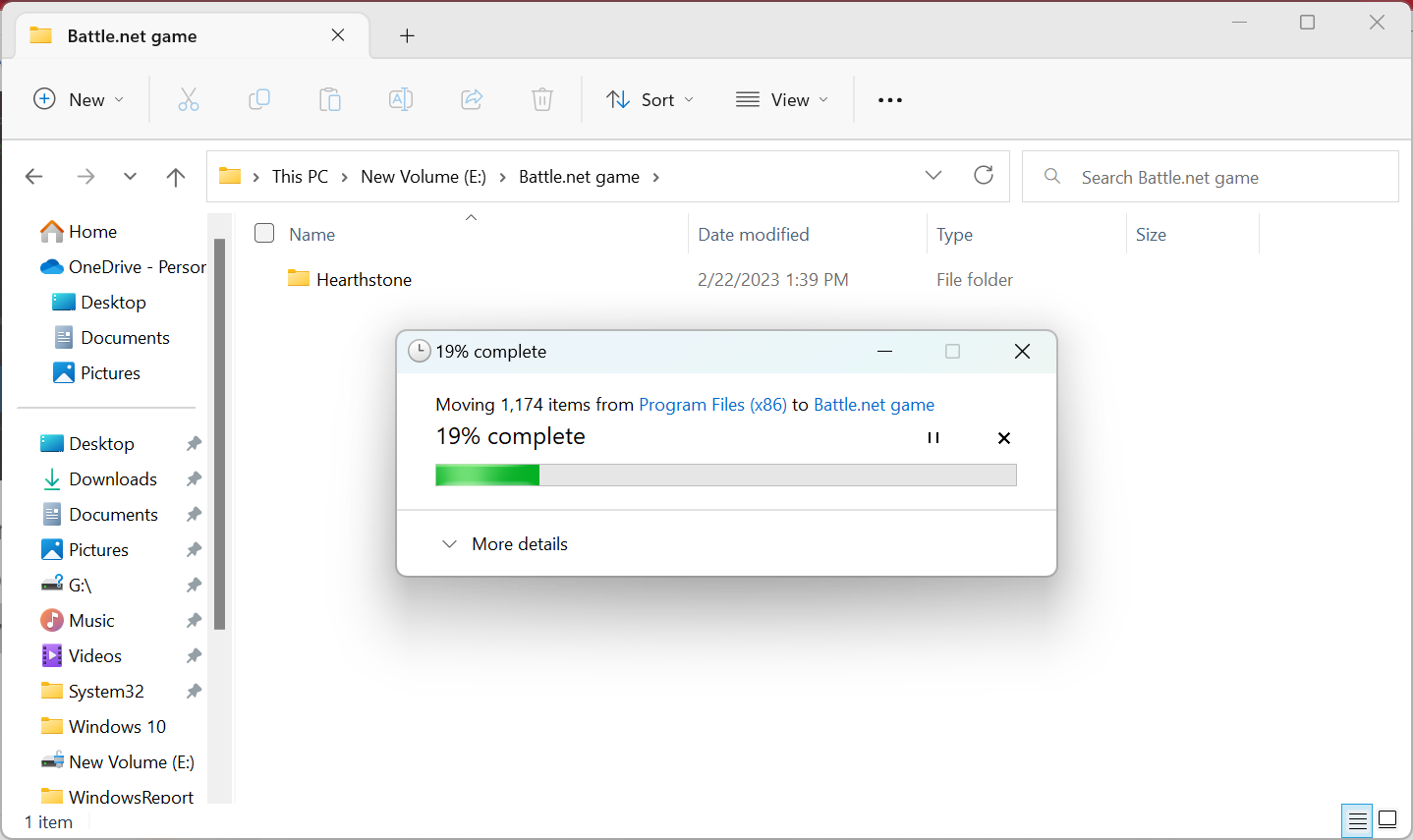Switch to large thumbnails view icon
The width and height of the screenshot is (1413, 840).
(1387, 819)
